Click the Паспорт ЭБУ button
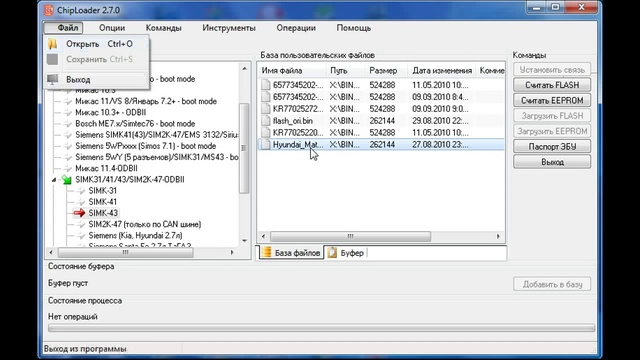This screenshot has width=640, height=360. (552, 146)
